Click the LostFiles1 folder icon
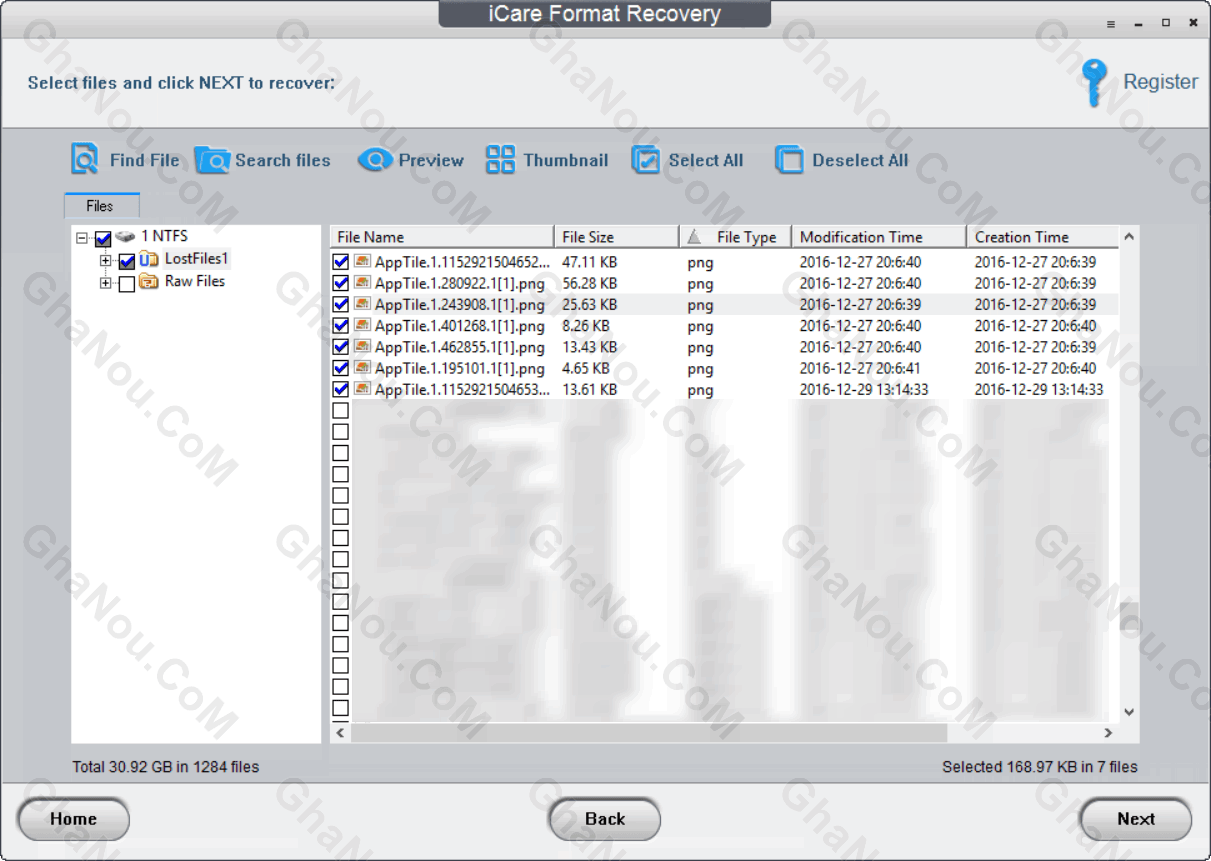 pyautogui.click(x=149, y=259)
